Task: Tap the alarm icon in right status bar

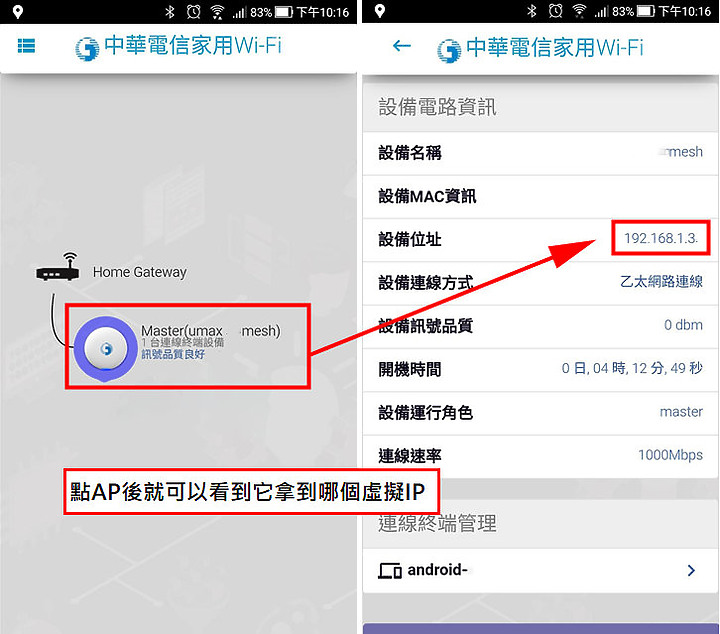Action: pyautogui.click(x=555, y=11)
